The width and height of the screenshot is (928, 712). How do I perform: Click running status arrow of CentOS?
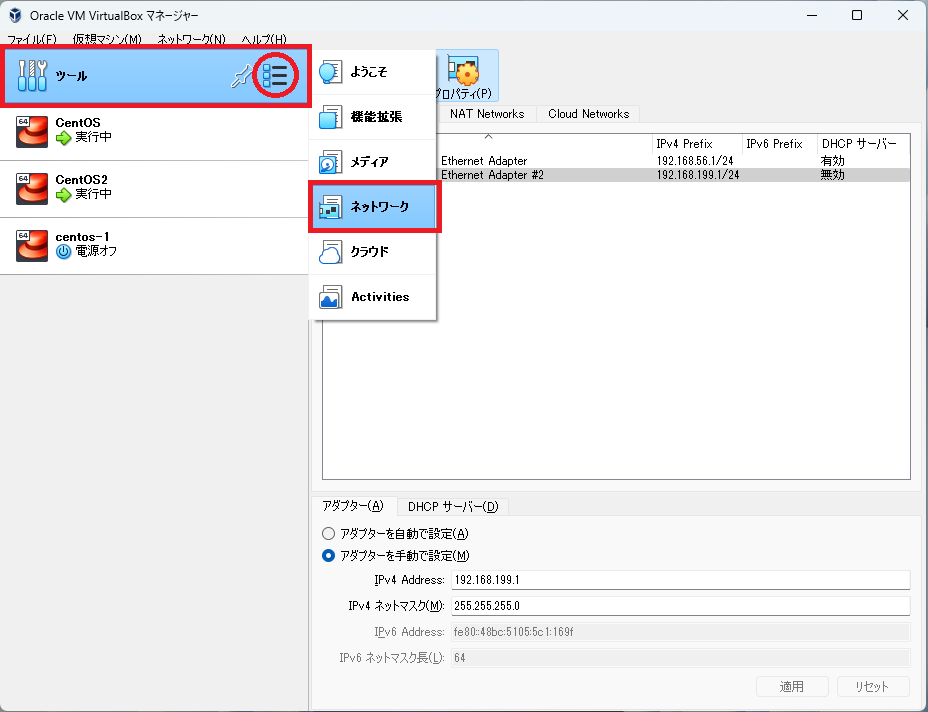click(63, 138)
